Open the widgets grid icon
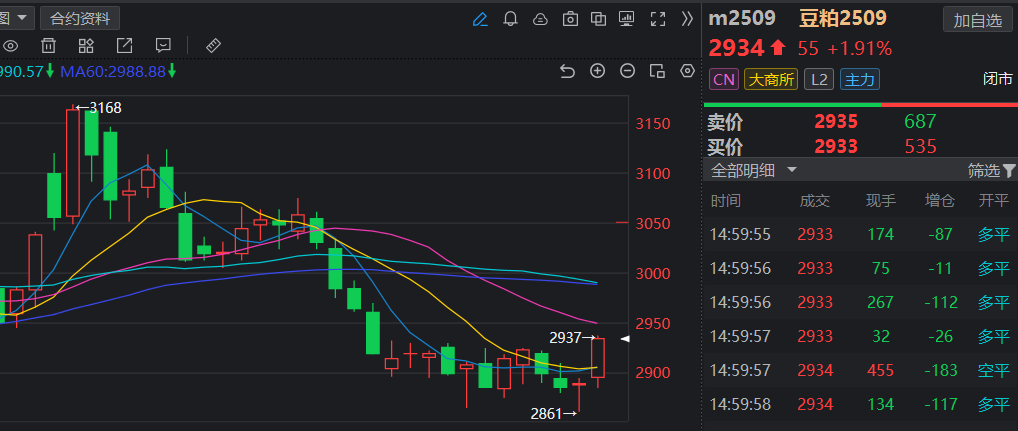The height and width of the screenshot is (431, 1018). coord(86,45)
